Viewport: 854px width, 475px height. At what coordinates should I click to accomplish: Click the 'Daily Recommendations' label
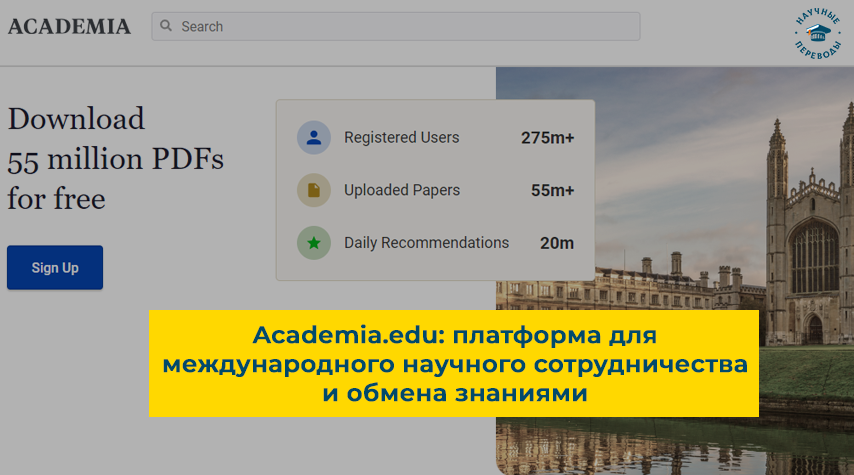[426, 243]
